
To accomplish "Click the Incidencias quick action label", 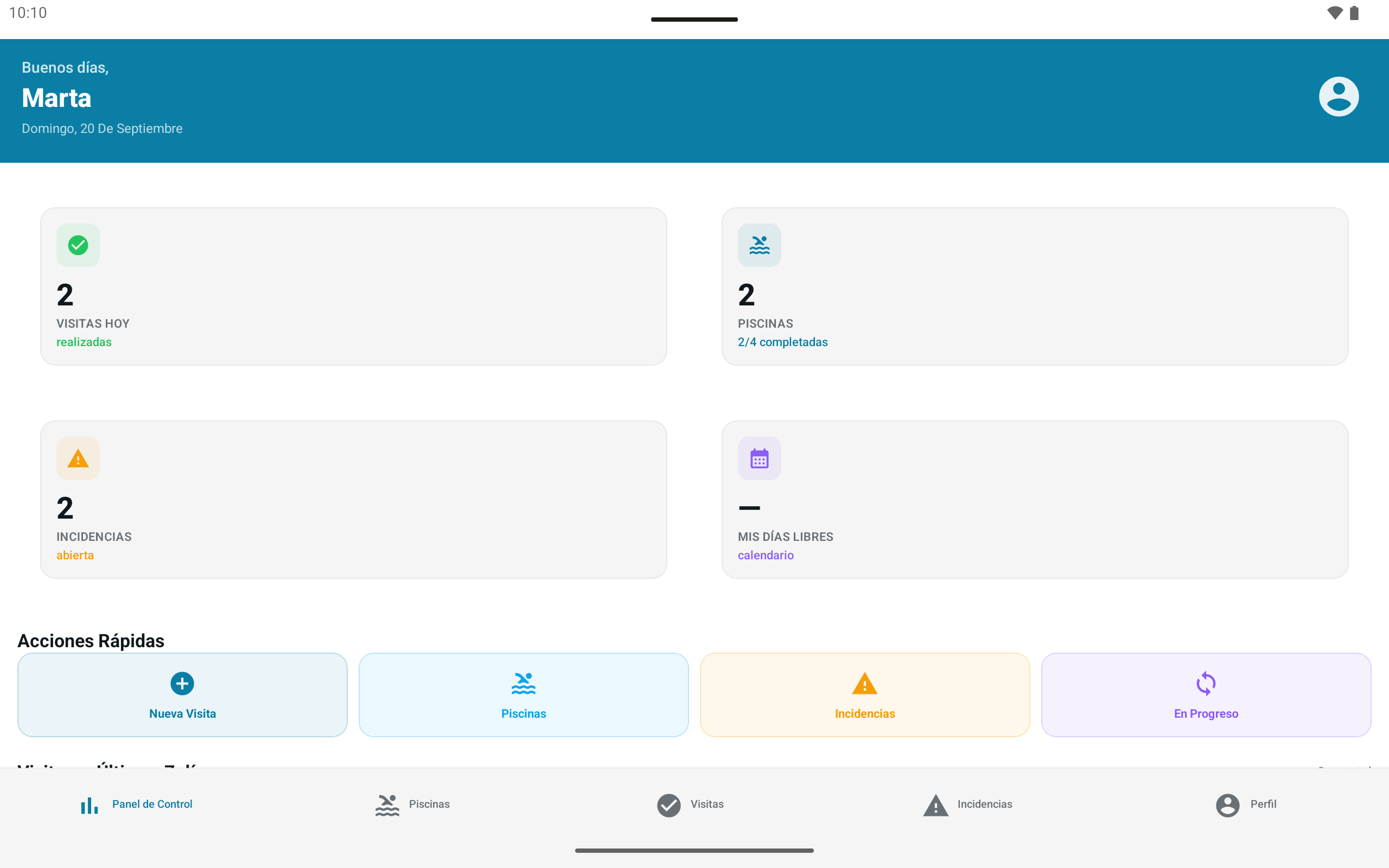I will pyautogui.click(x=865, y=713).
